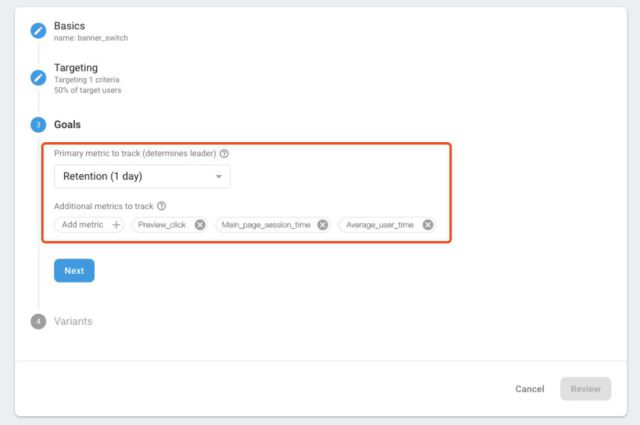Image resolution: width=640 pixels, height=425 pixels.
Task: Click the step 3 Goals circle
Action: pyautogui.click(x=38, y=125)
